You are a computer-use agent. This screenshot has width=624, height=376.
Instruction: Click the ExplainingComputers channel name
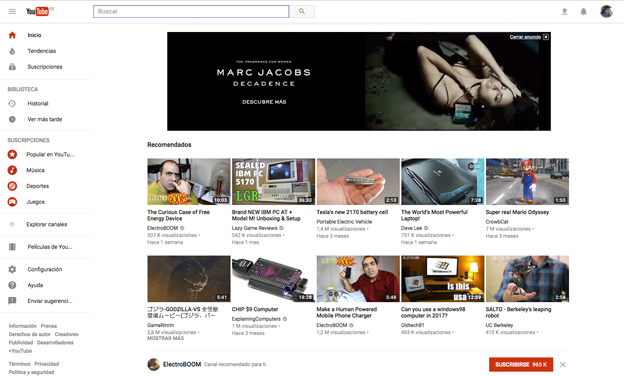pyautogui.click(x=256, y=319)
